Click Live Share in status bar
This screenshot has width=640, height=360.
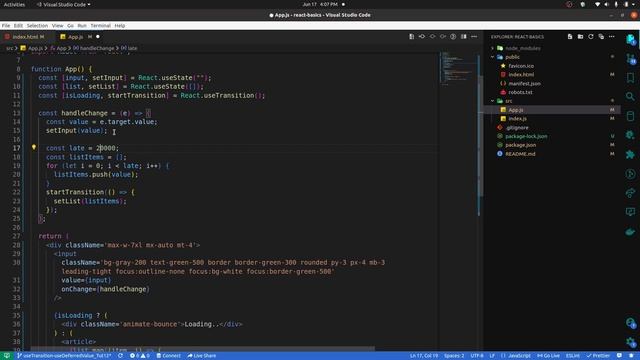pos(202,356)
